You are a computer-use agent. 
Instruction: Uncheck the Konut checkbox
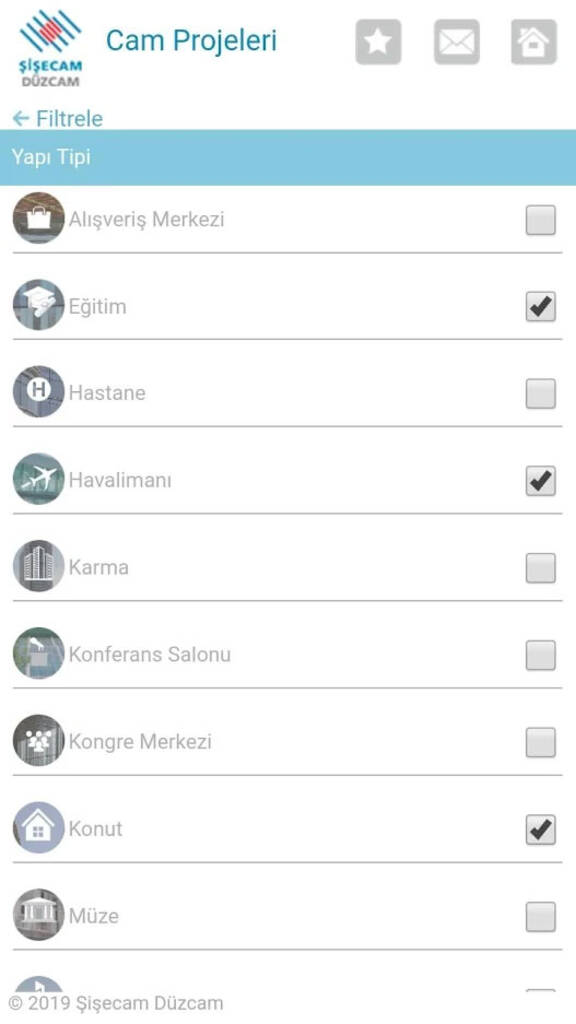[541, 830]
